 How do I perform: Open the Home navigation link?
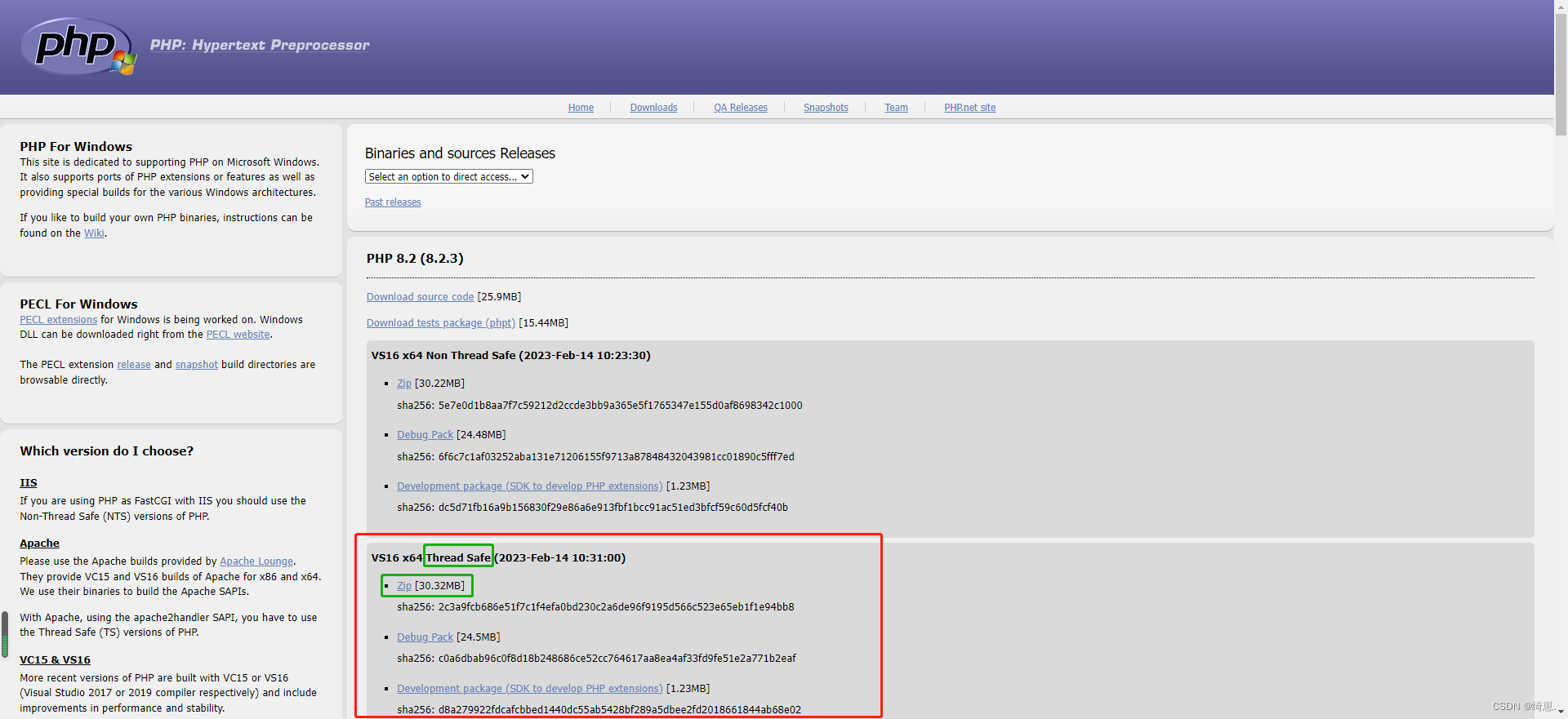click(581, 108)
